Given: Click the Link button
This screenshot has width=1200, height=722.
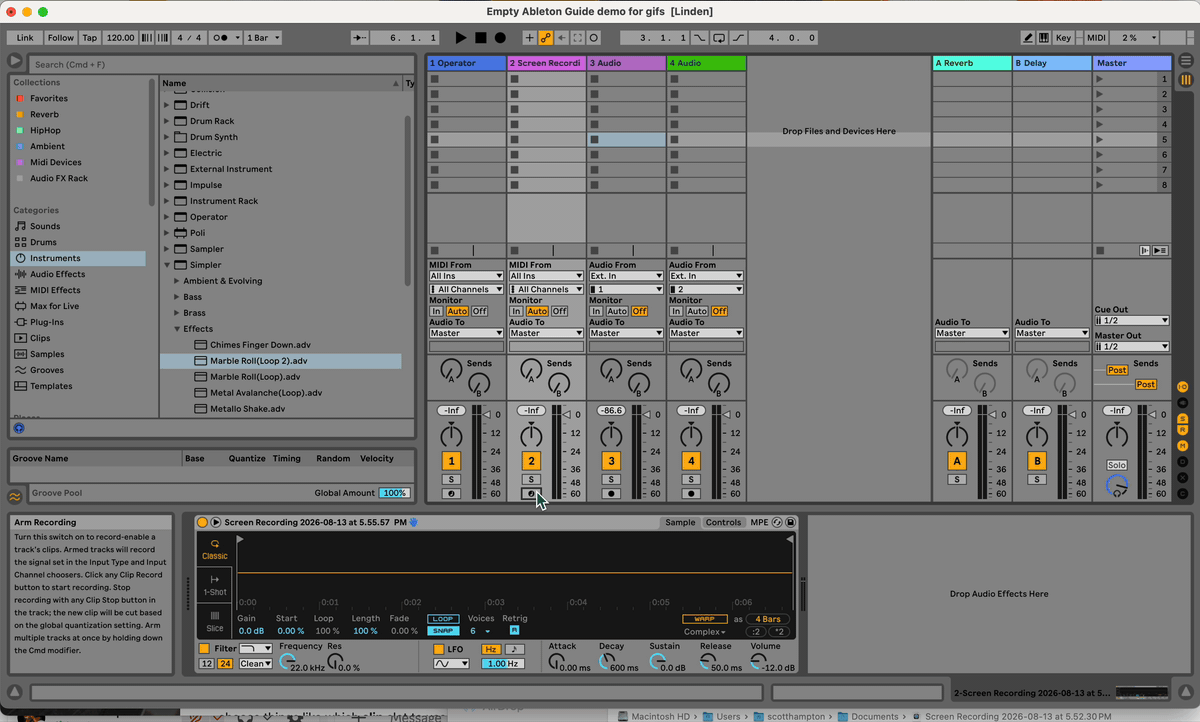Looking at the screenshot, I should tap(25, 38).
